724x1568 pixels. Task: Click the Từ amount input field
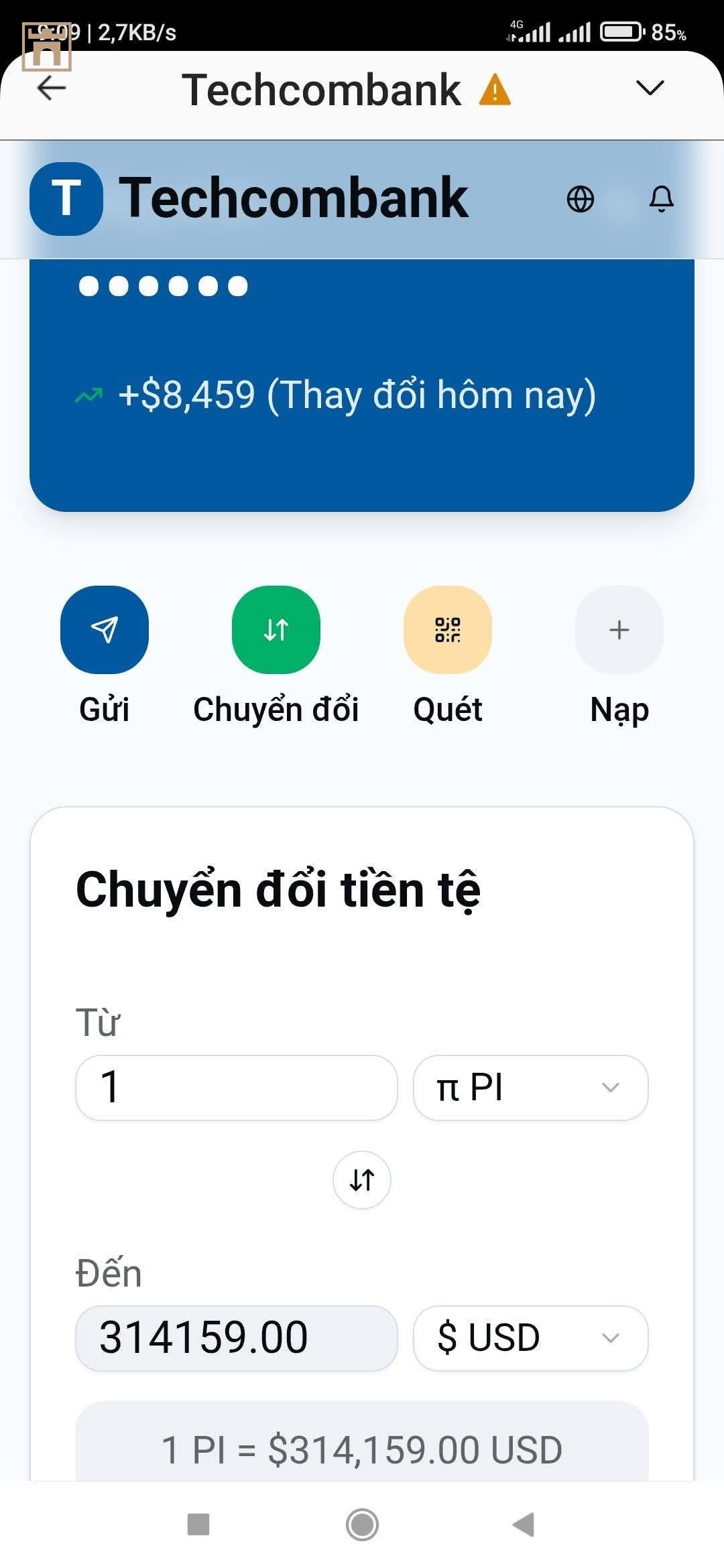pos(237,1088)
